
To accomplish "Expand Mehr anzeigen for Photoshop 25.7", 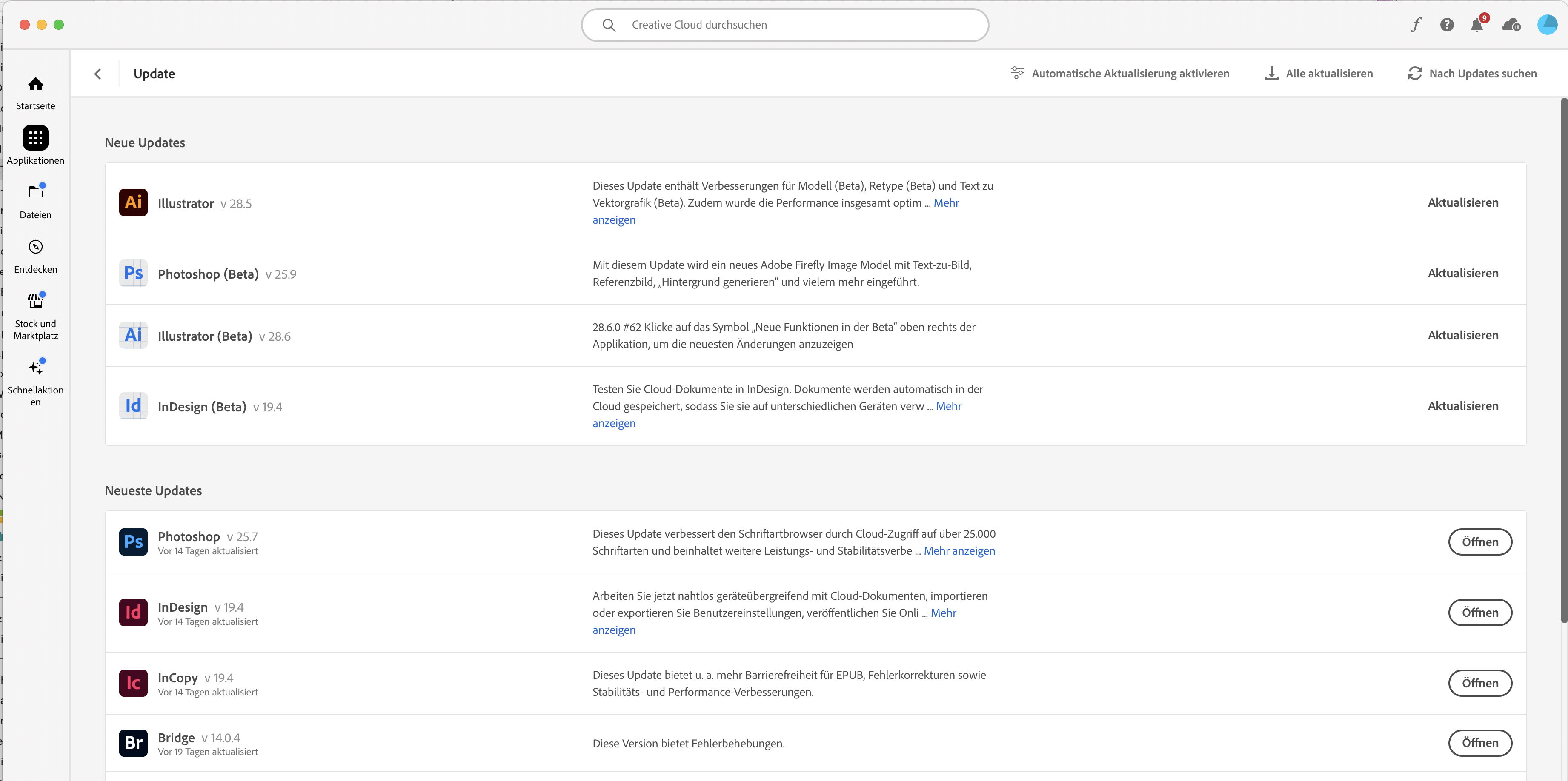I will [x=959, y=551].
